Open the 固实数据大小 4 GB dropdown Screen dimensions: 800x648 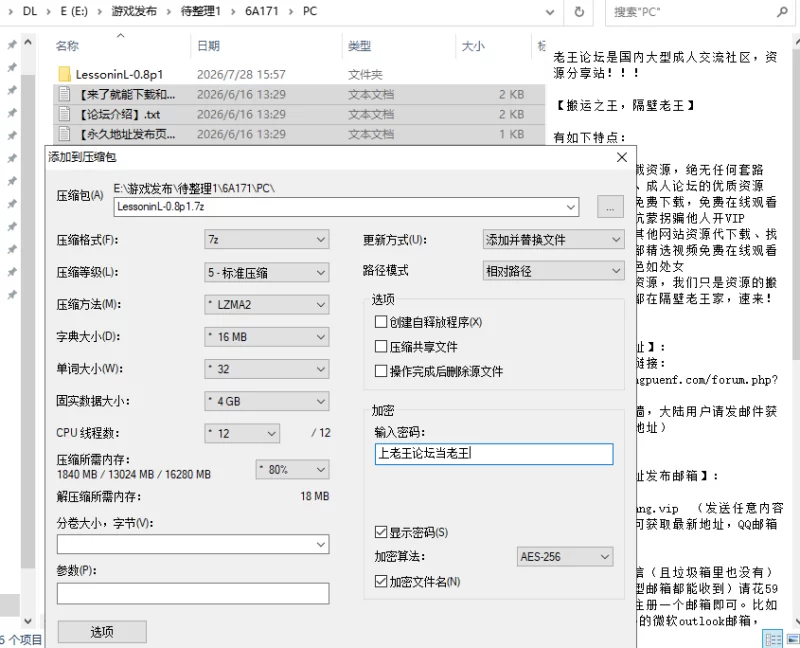point(266,401)
